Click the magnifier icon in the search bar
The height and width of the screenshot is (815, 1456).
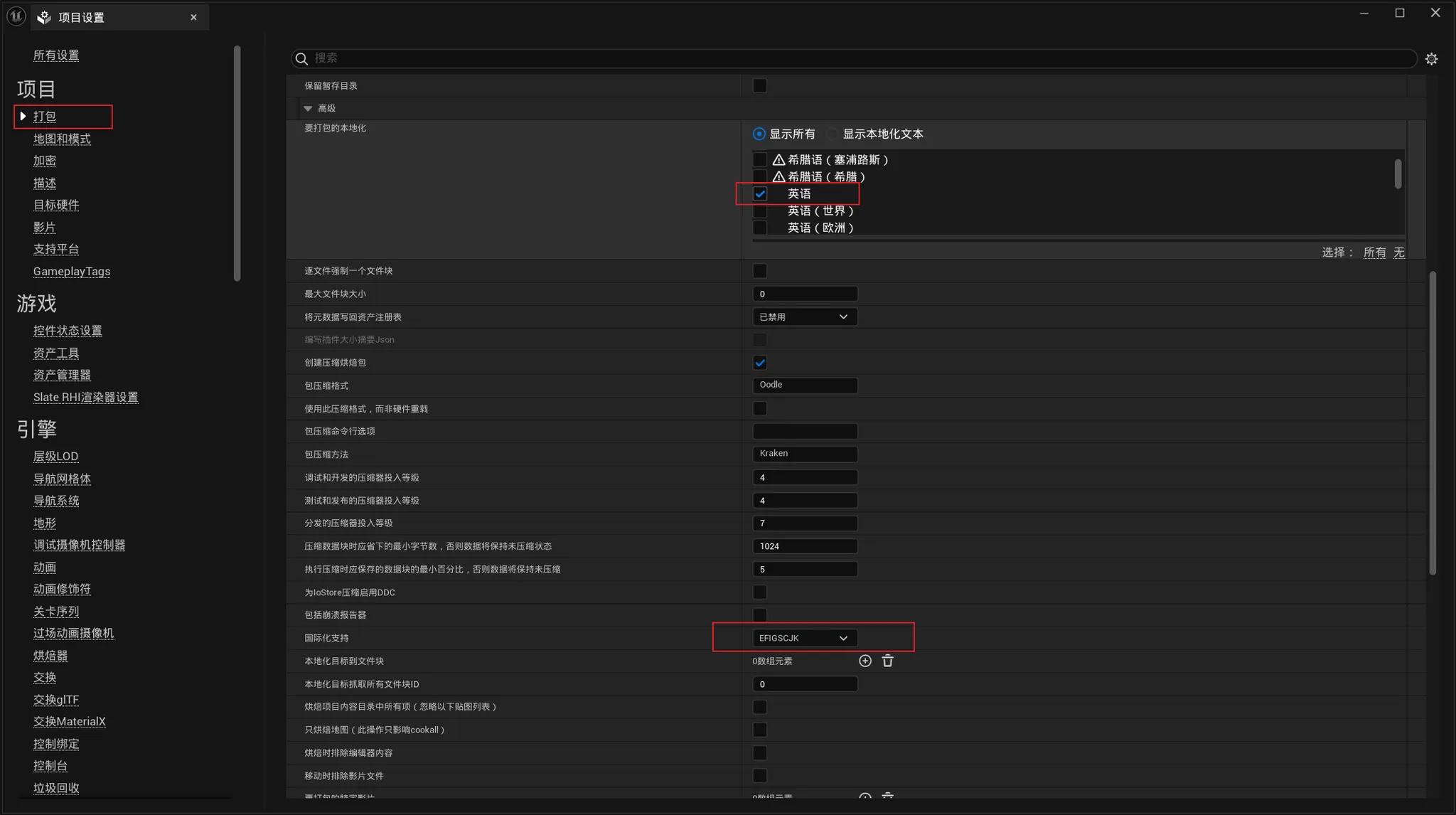point(301,58)
